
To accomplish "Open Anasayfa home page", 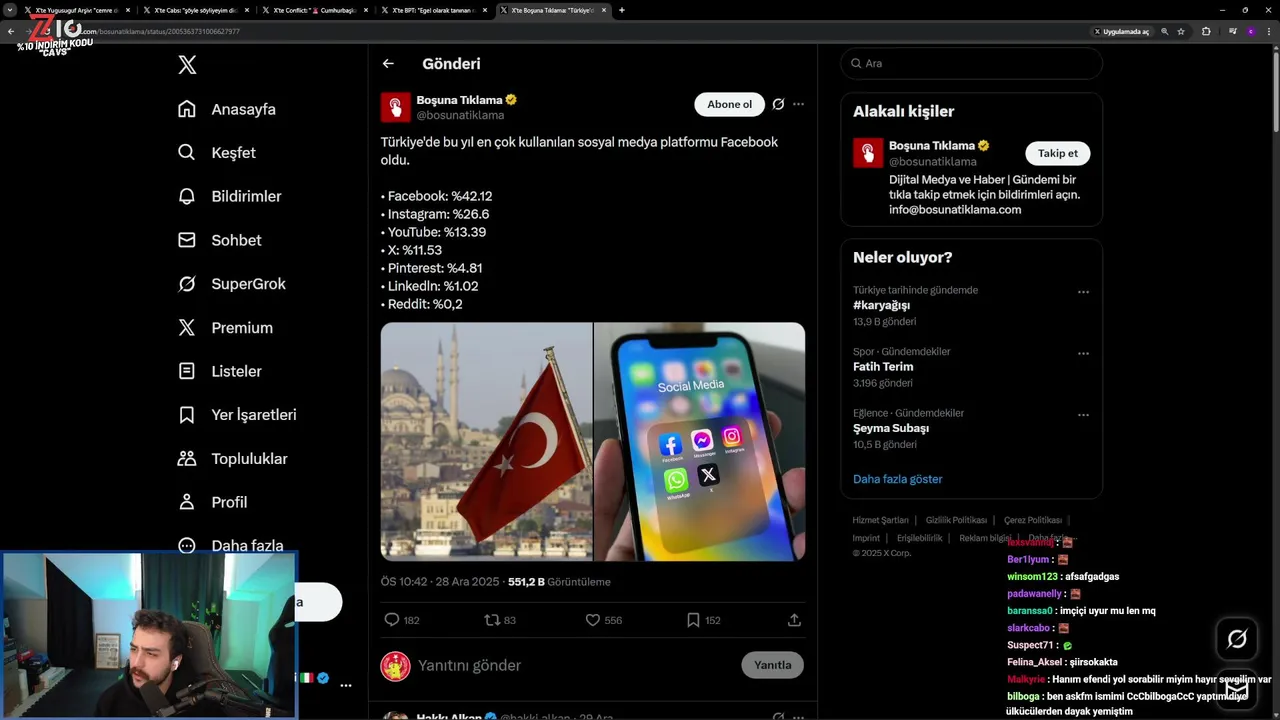I will pyautogui.click(x=227, y=109).
